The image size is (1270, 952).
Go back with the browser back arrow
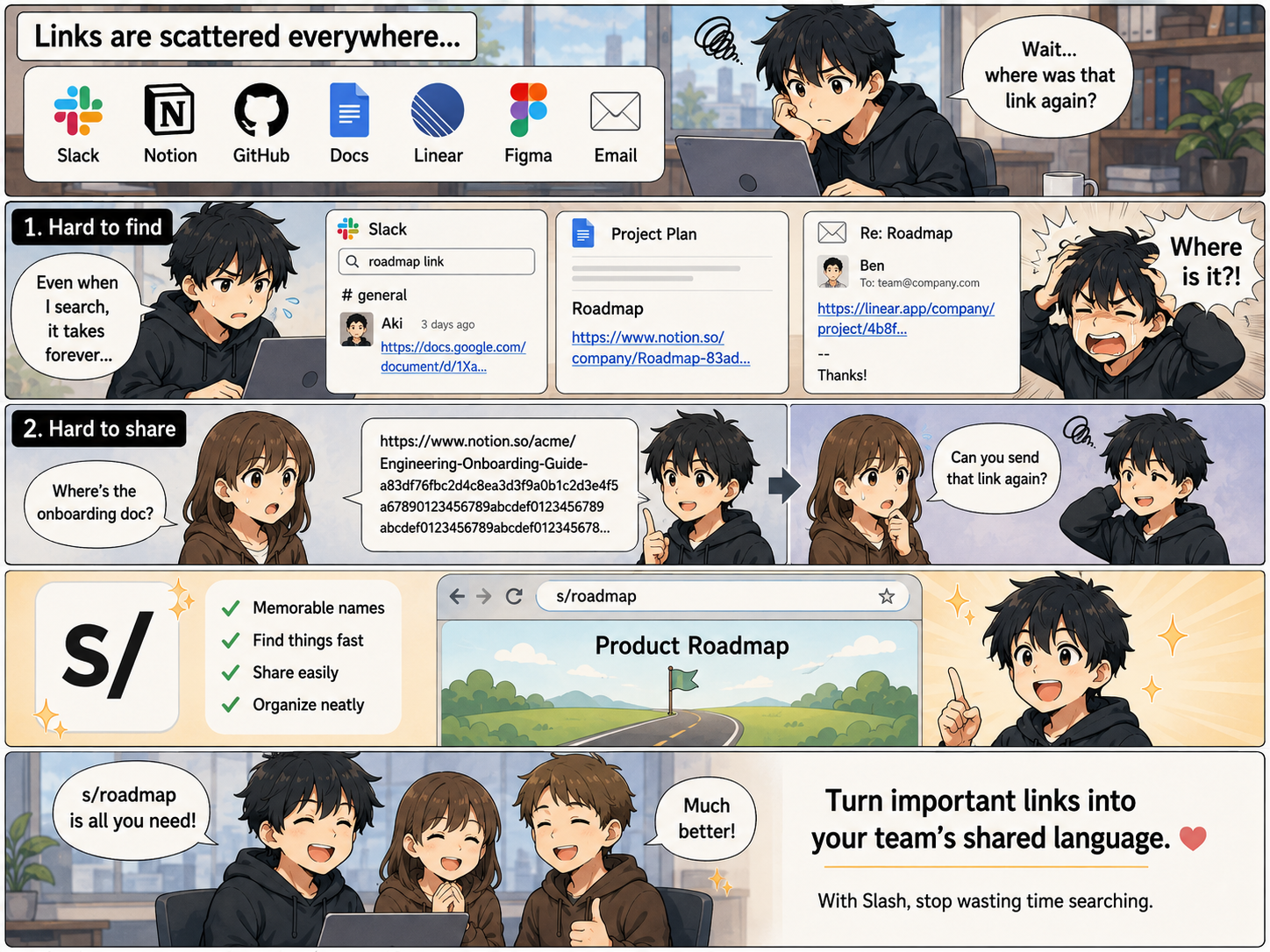point(457,596)
